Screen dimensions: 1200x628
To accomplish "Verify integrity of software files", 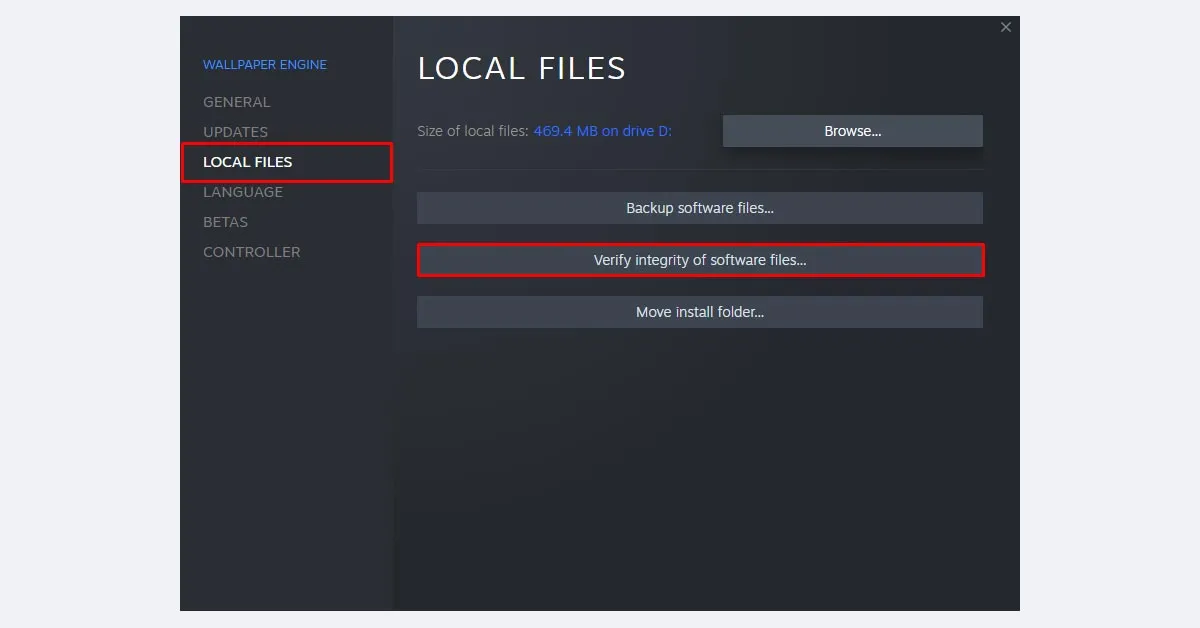I will tap(699, 260).
